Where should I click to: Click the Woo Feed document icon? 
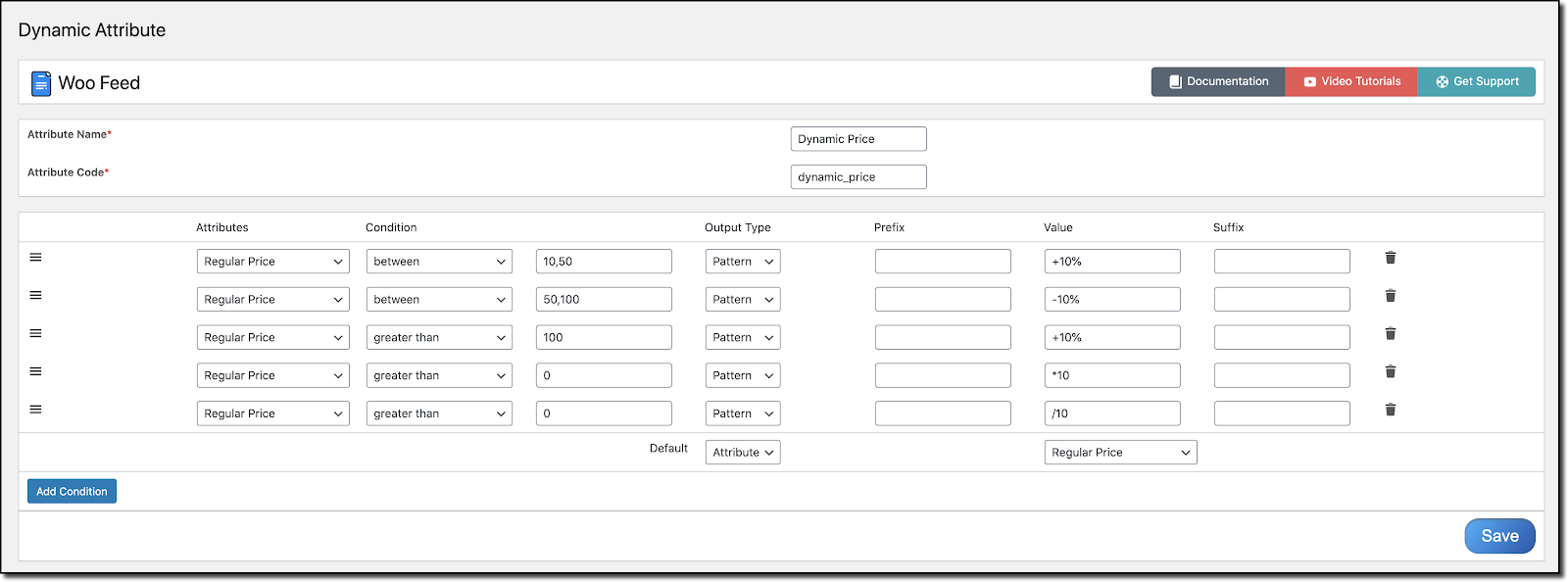point(40,83)
